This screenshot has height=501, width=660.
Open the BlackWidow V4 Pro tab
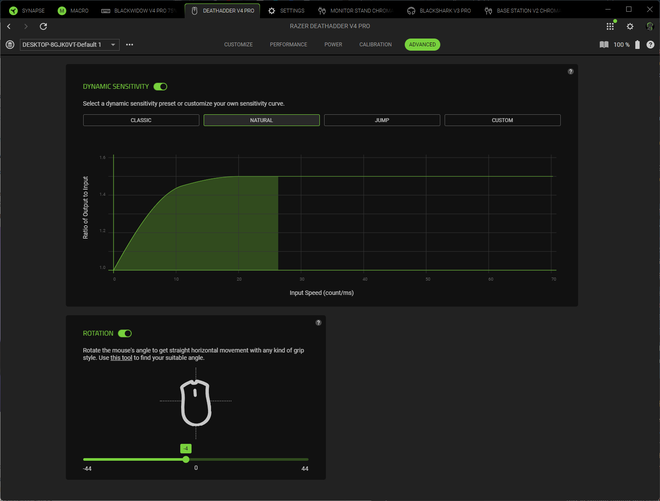(x=138, y=11)
